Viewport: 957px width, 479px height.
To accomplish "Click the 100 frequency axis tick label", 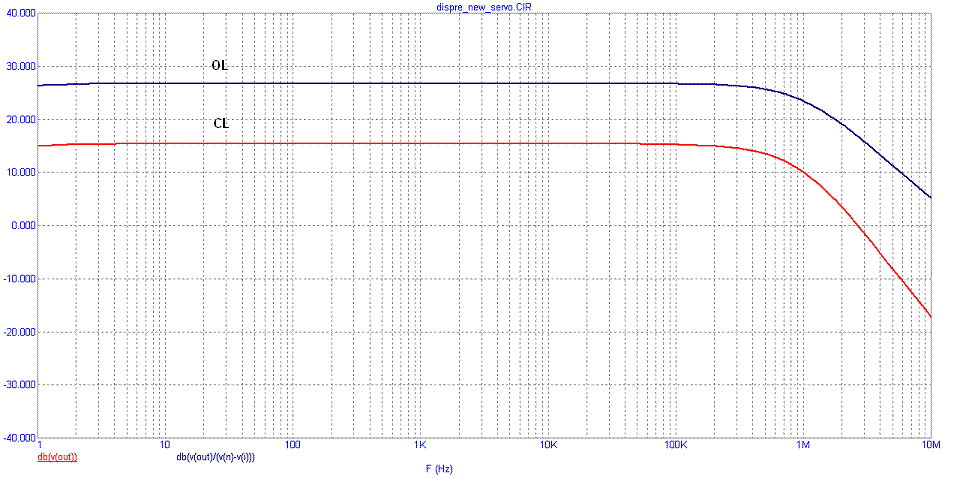I will coord(292,445).
